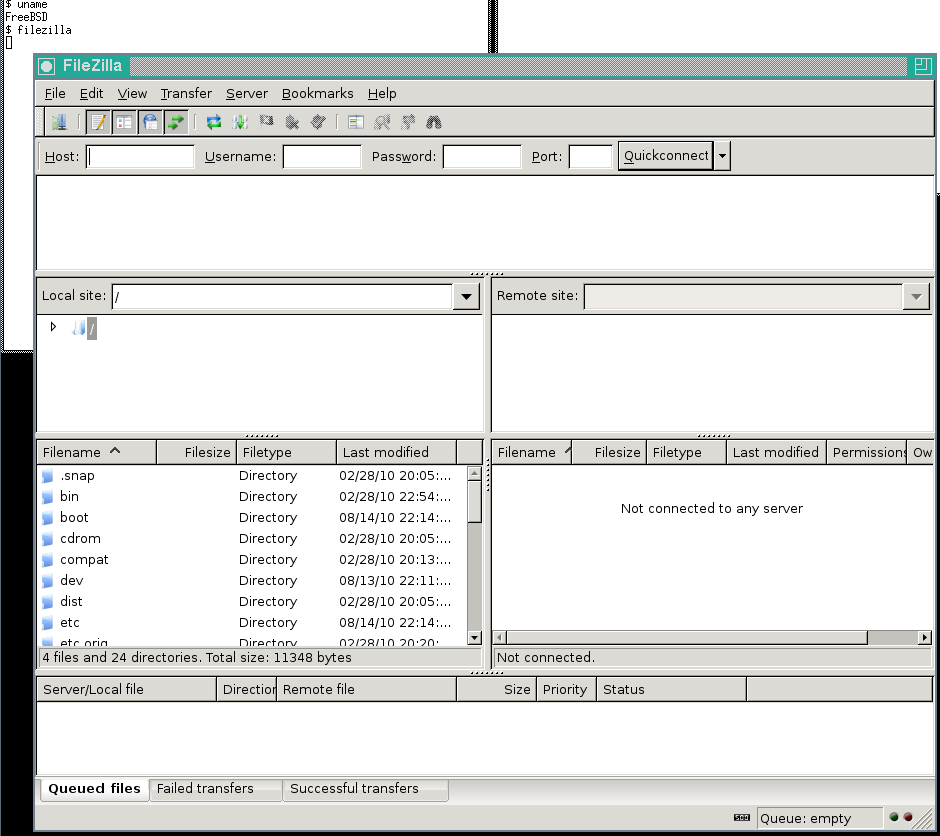The image size is (940, 836).
Task: Open the Remote site path dropdown
Action: pos(916,296)
